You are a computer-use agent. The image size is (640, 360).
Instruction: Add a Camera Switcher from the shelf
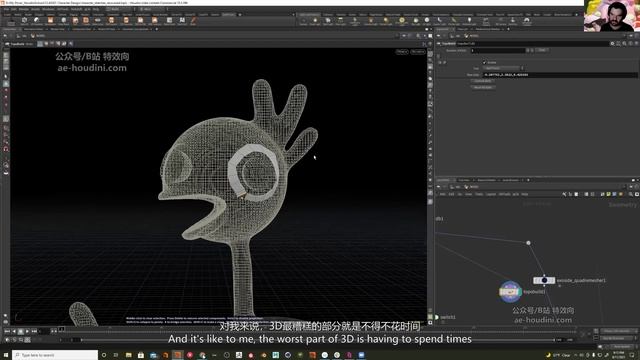(513, 20)
